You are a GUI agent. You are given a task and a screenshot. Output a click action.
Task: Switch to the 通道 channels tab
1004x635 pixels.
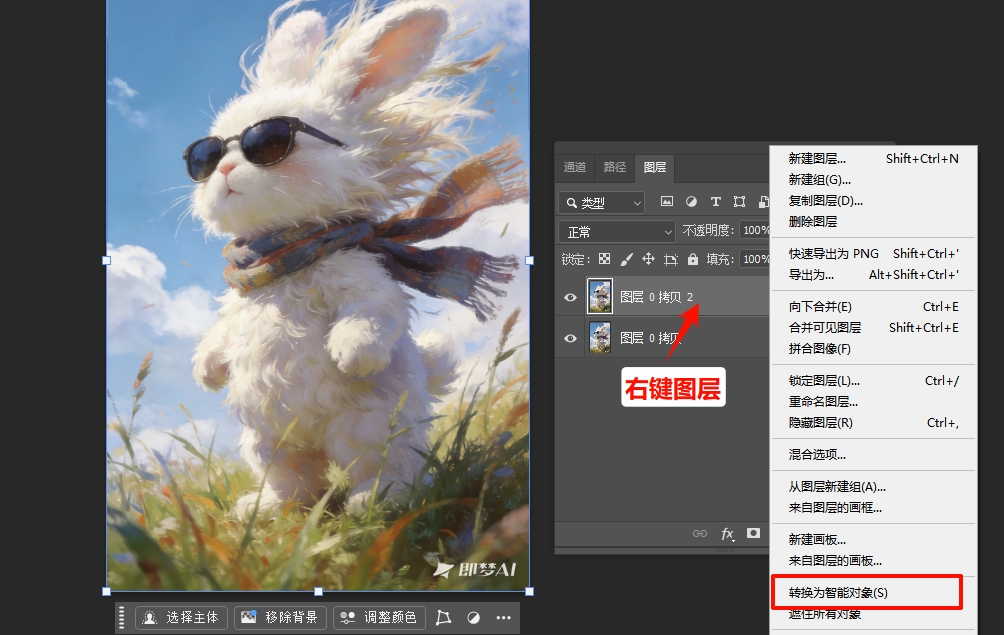575,167
